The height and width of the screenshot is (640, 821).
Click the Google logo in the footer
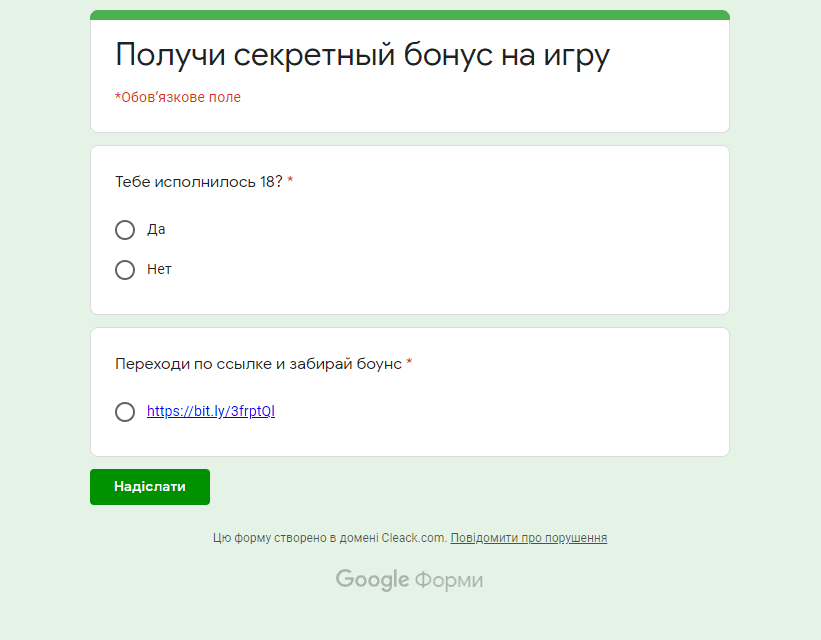click(372, 580)
